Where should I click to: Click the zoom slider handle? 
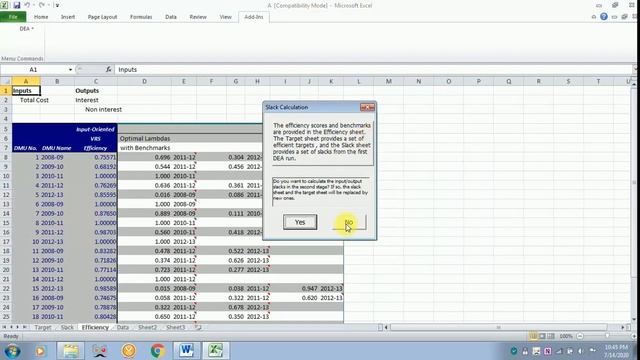(607, 336)
